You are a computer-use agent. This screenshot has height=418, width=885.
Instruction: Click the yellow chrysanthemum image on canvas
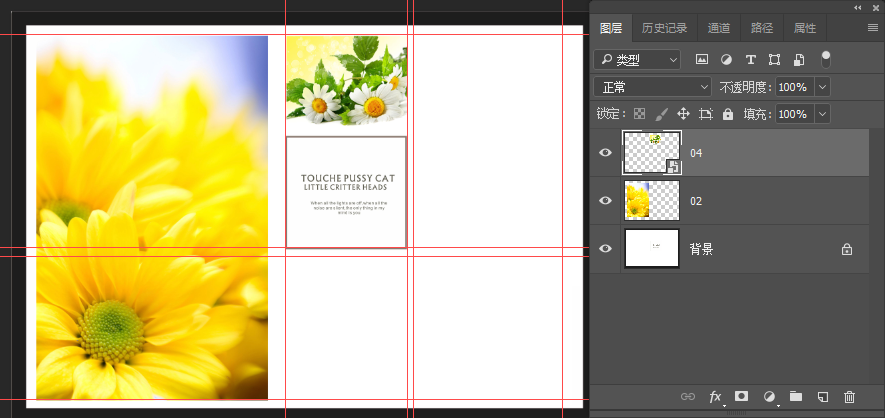152,218
